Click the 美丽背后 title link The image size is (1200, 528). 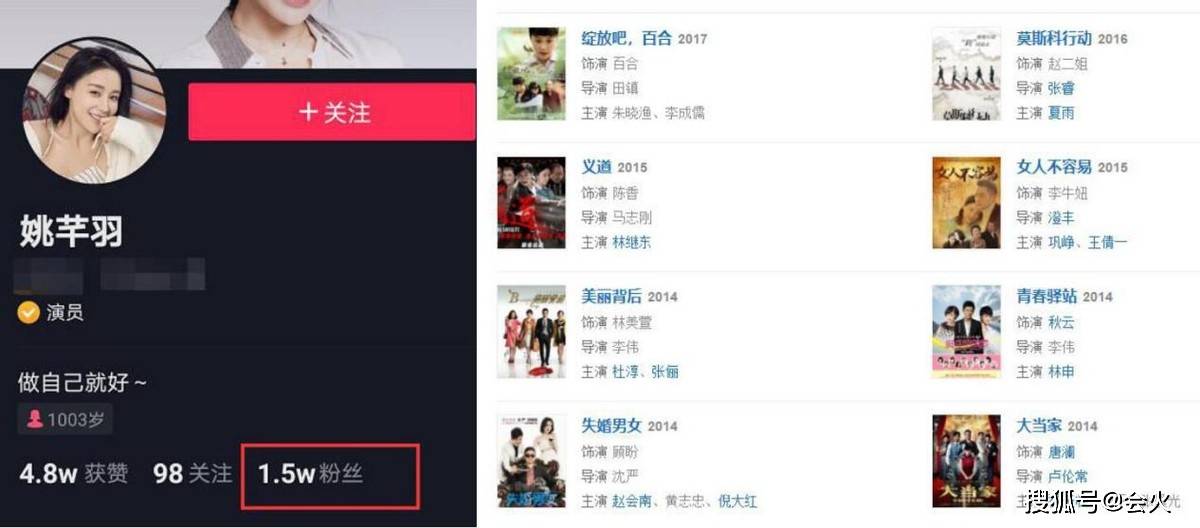pyautogui.click(x=612, y=296)
